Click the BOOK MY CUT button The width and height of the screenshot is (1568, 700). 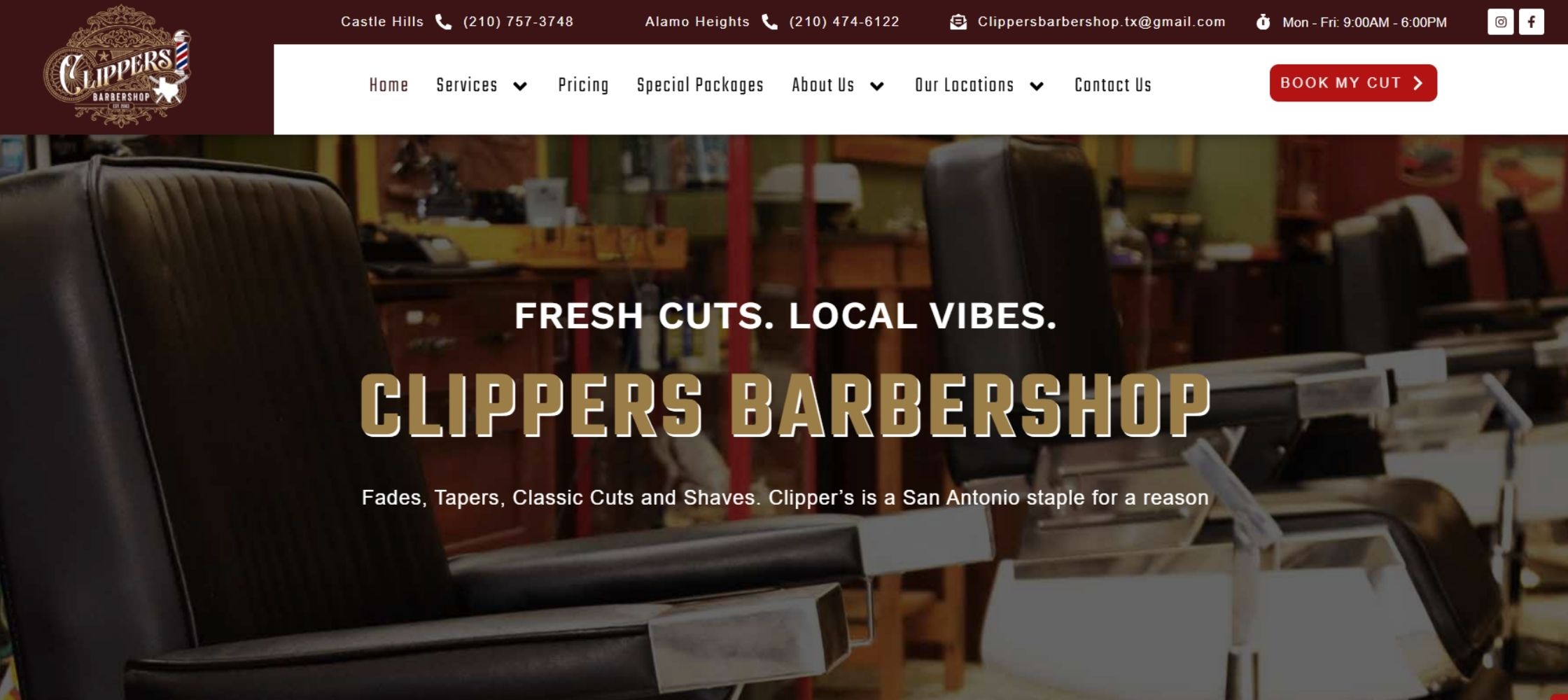point(1353,83)
